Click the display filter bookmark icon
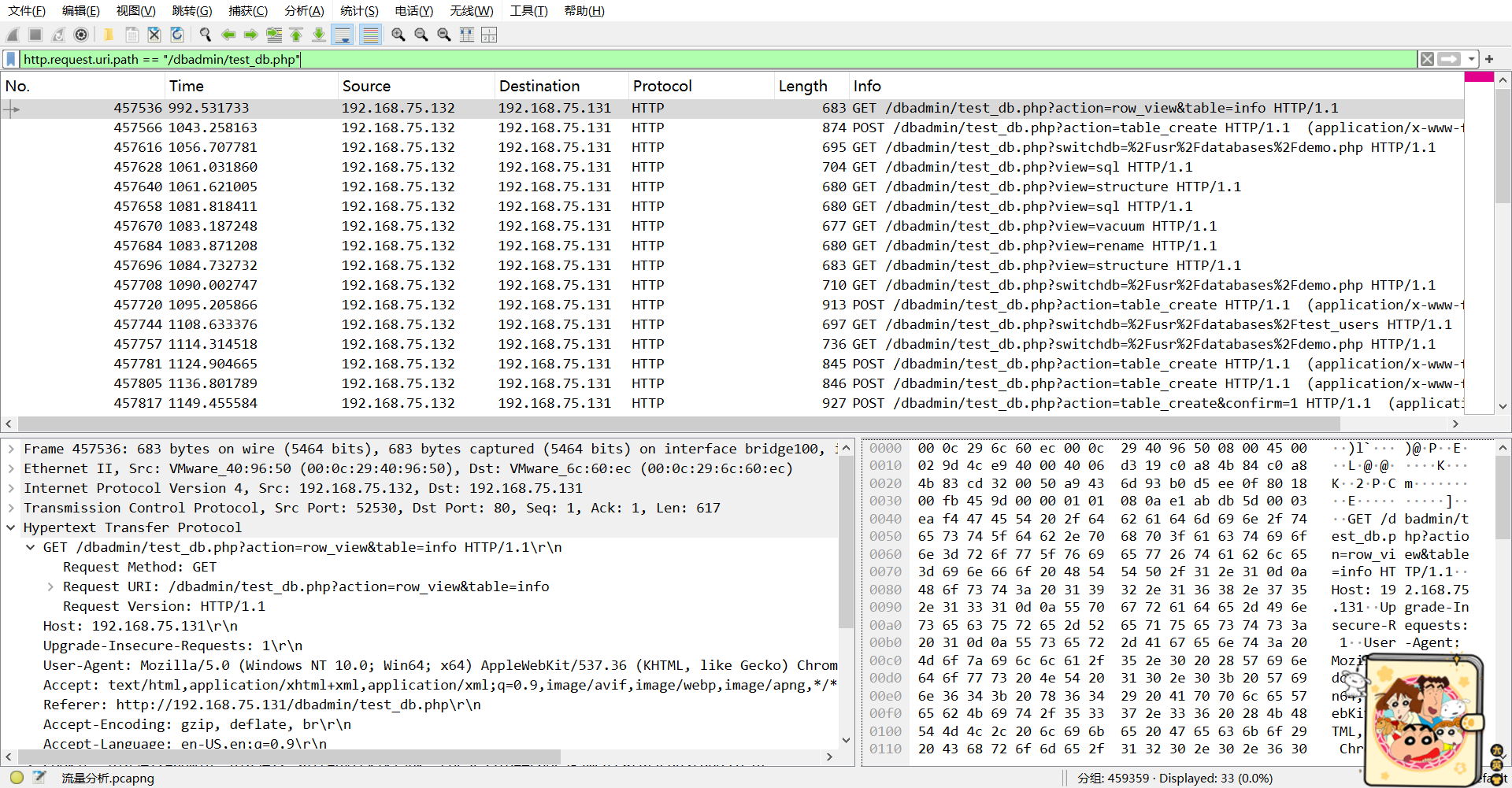The image size is (1512, 788). point(11,59)
